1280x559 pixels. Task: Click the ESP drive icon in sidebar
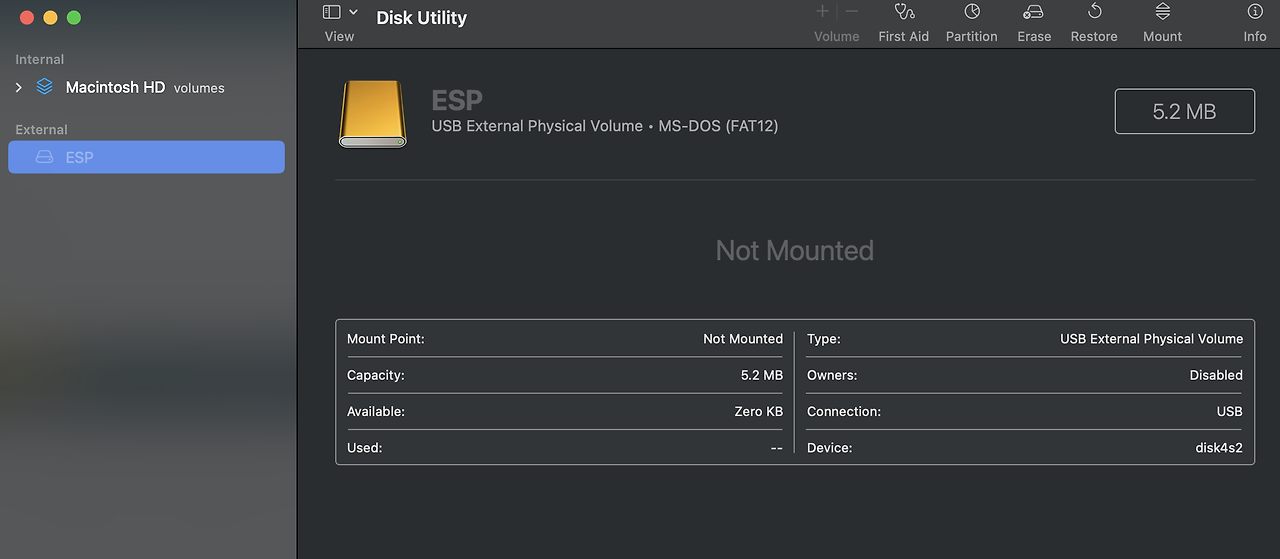[x=44, y=157]
